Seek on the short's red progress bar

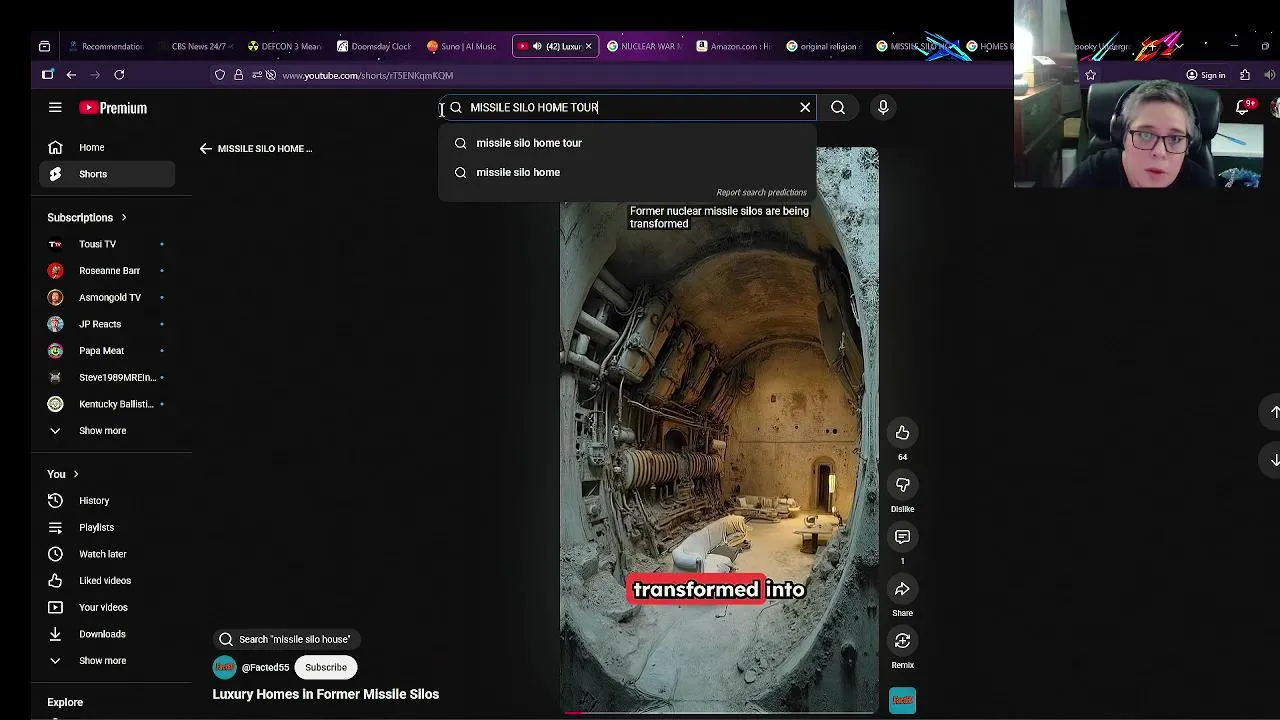click(719, 712)
